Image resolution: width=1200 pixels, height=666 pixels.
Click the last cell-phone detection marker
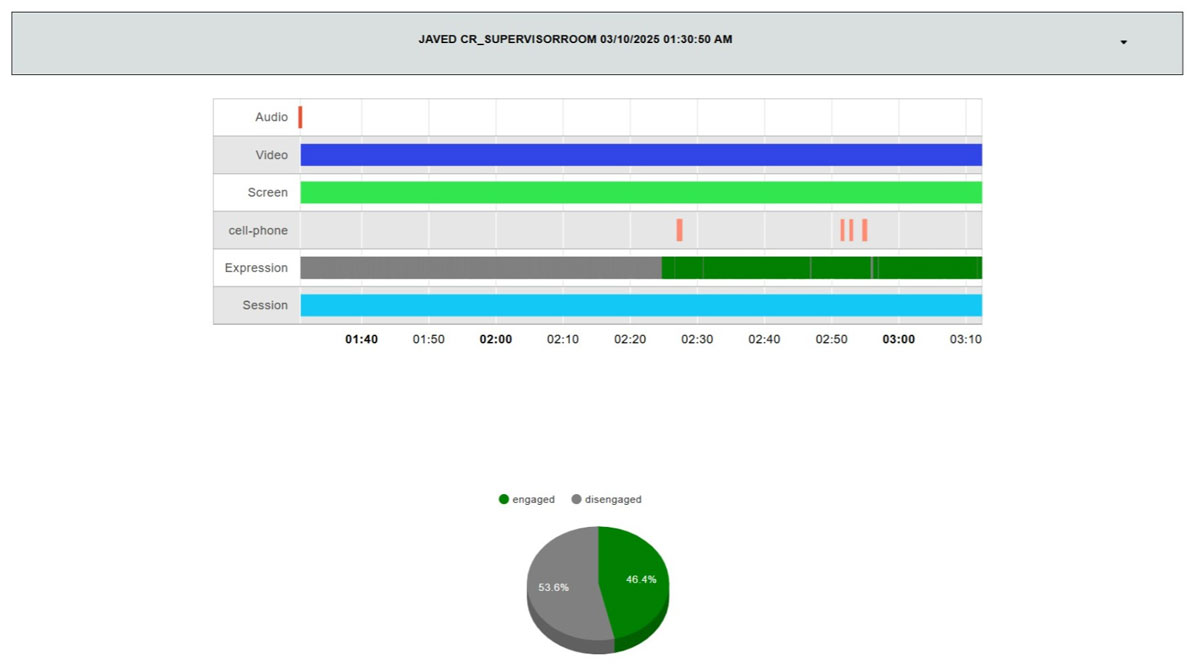click(864, 230)
